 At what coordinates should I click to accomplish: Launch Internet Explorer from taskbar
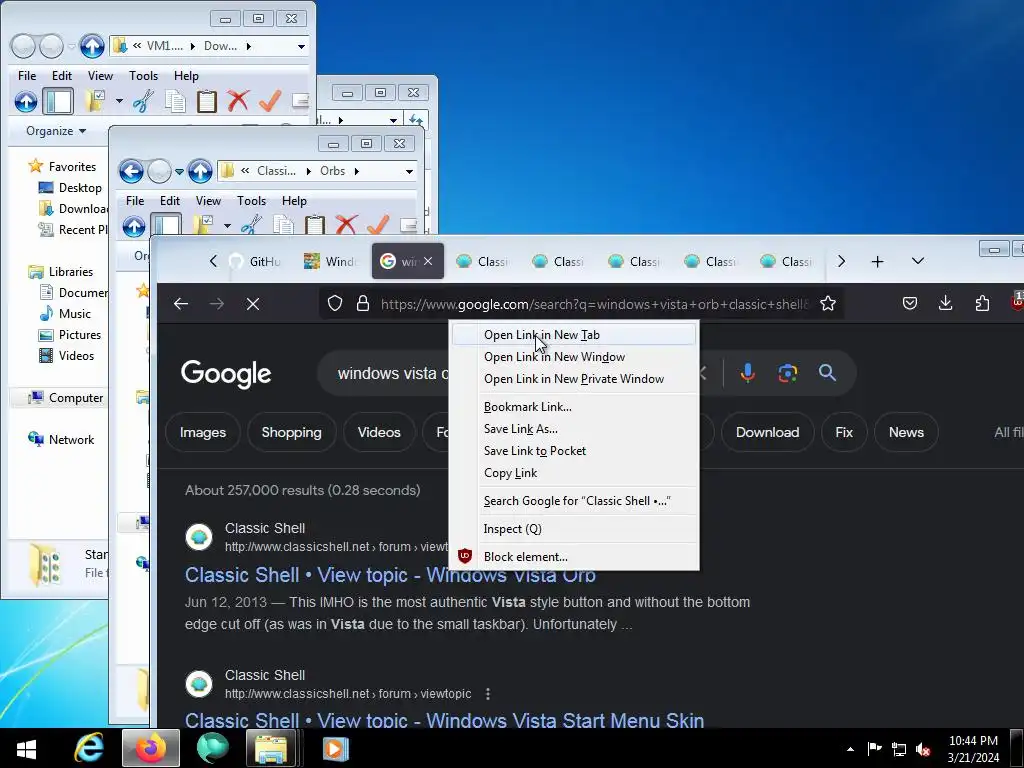(89, 748)
